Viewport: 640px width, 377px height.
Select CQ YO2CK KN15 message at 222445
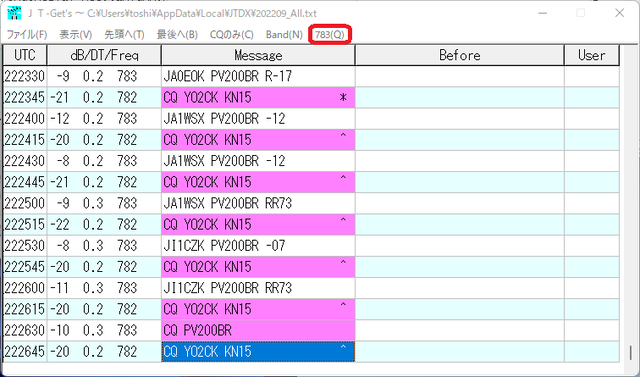tap(258, 182)
